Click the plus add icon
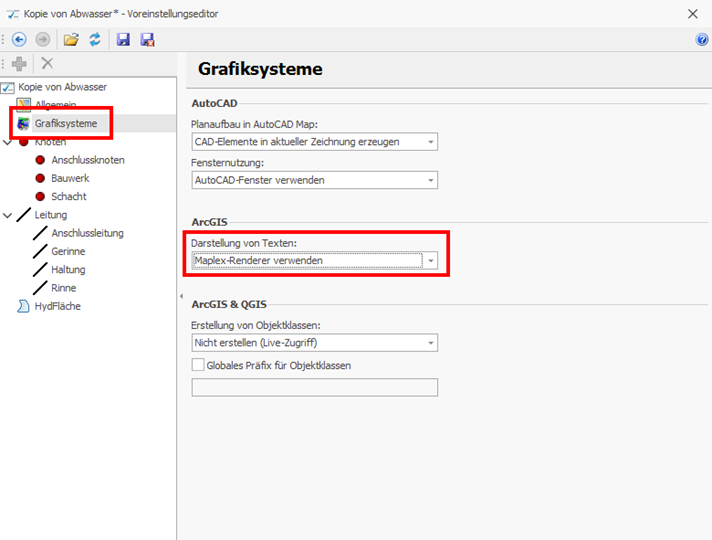Viewport: 712px width, 540px height. coord(20,64)
